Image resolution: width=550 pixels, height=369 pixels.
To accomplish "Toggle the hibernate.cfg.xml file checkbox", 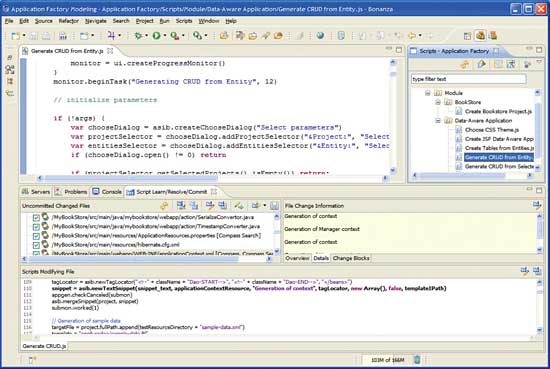I will [x=36, y=245].
